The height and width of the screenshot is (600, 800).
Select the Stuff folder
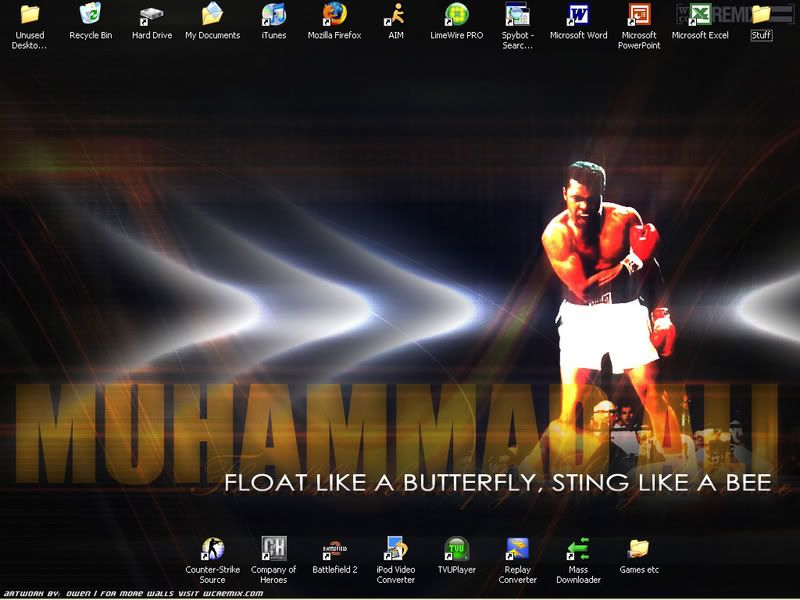click(761, 15)
